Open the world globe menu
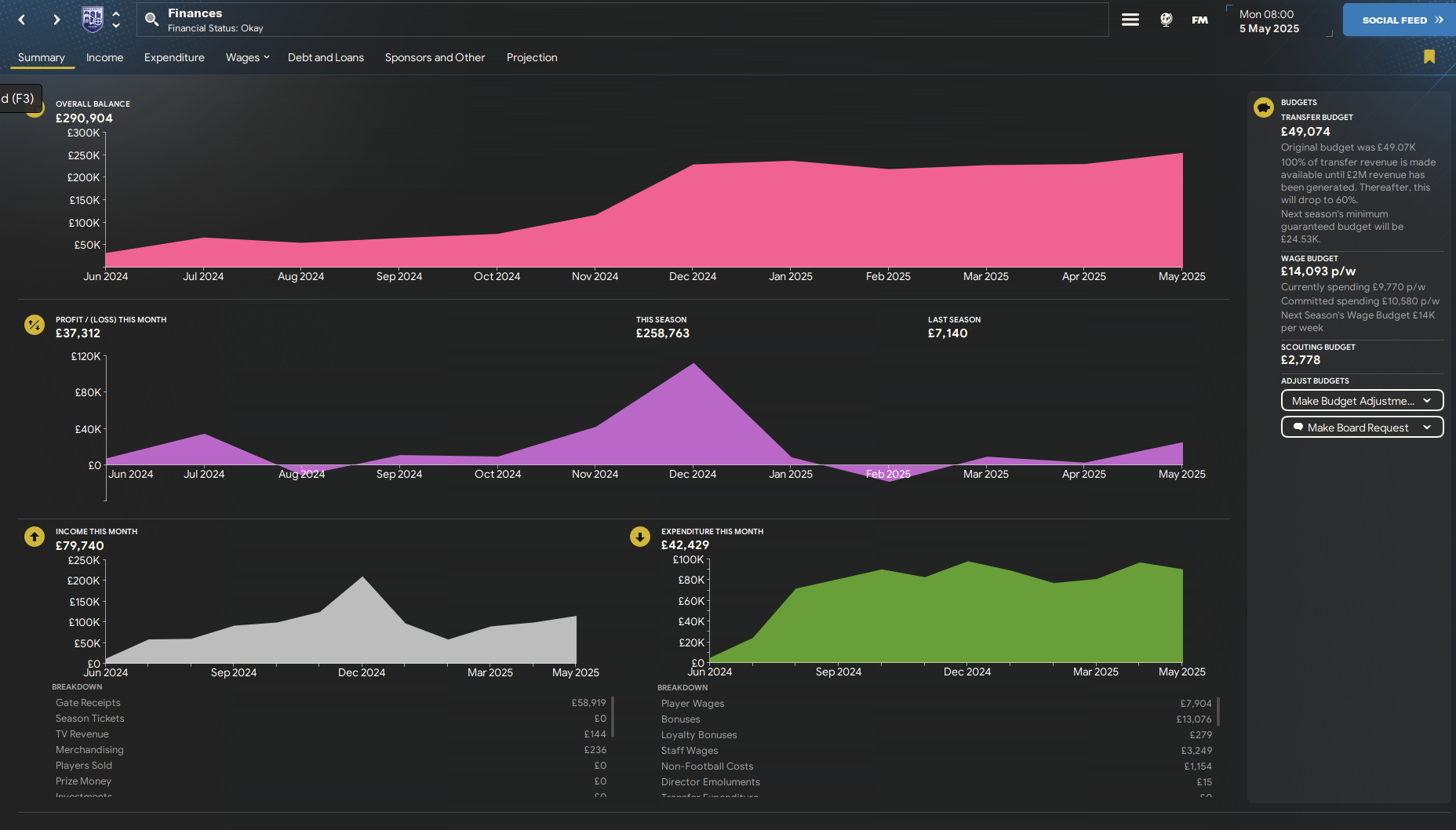This screenshot has width=1456, height=830. coord(1167,20)
